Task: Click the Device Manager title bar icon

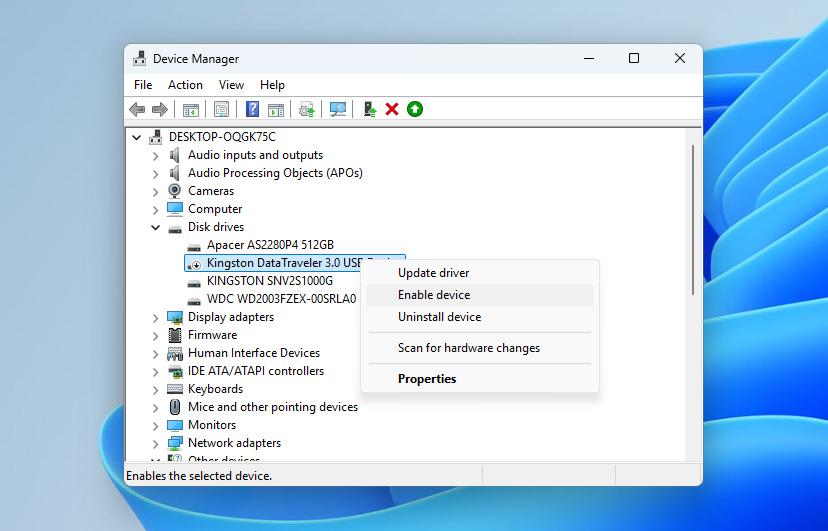Action: (139, 58)
